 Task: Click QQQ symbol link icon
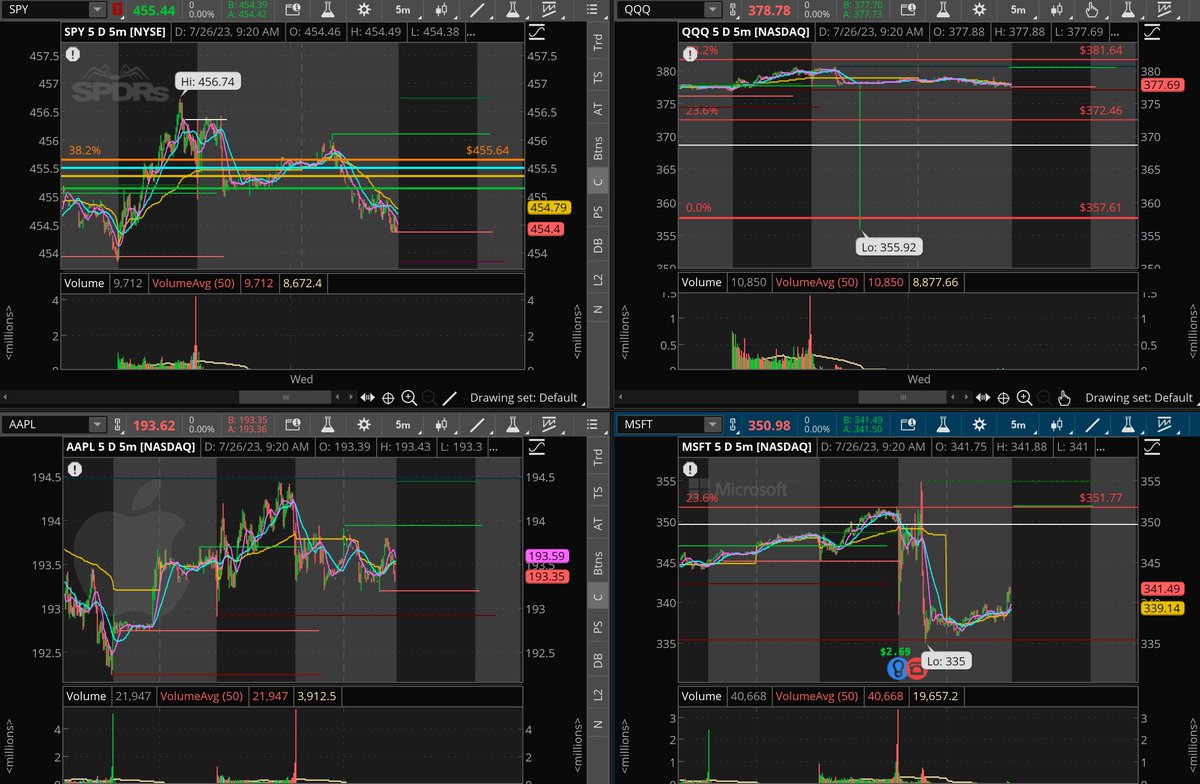[x=732, y=10]
